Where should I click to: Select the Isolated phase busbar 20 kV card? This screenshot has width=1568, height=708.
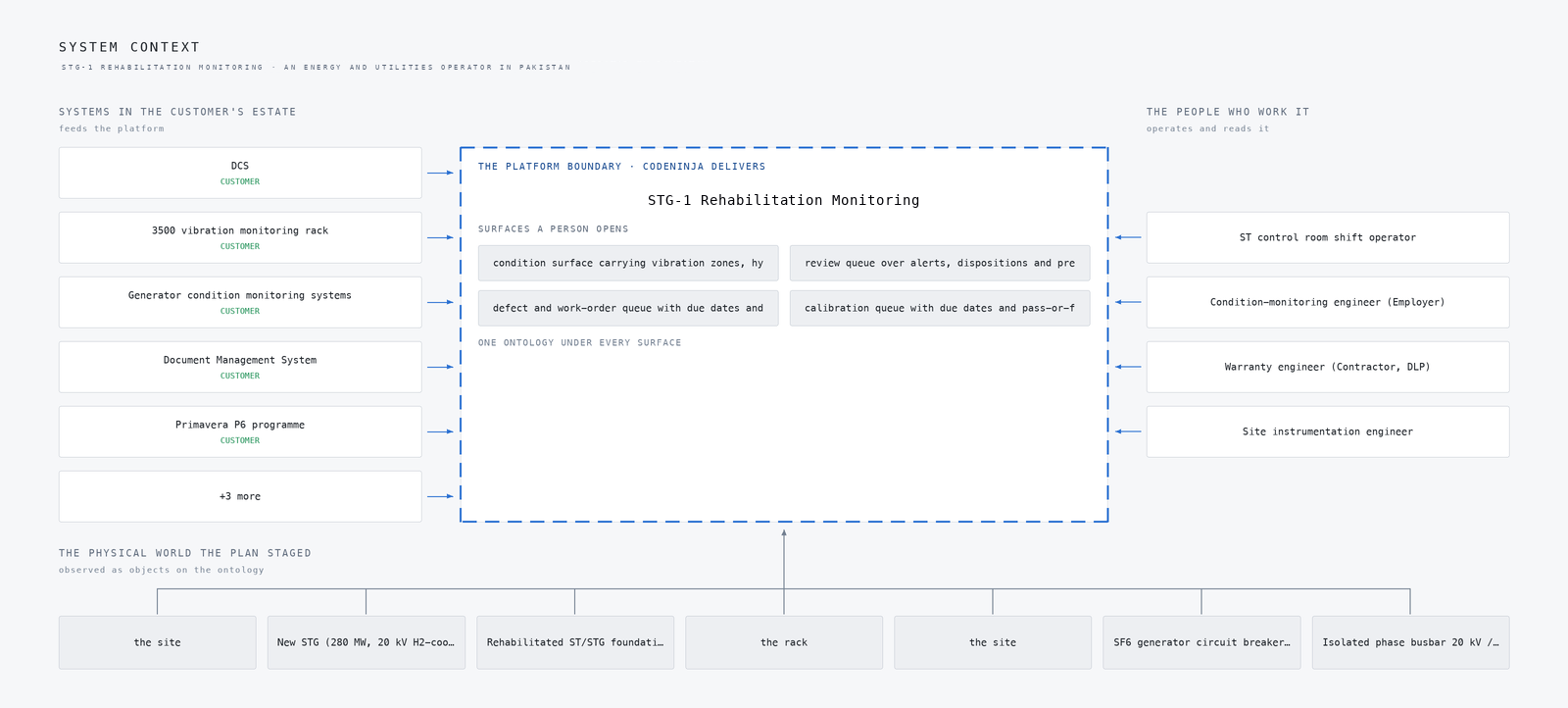(x=1410, y=642)
